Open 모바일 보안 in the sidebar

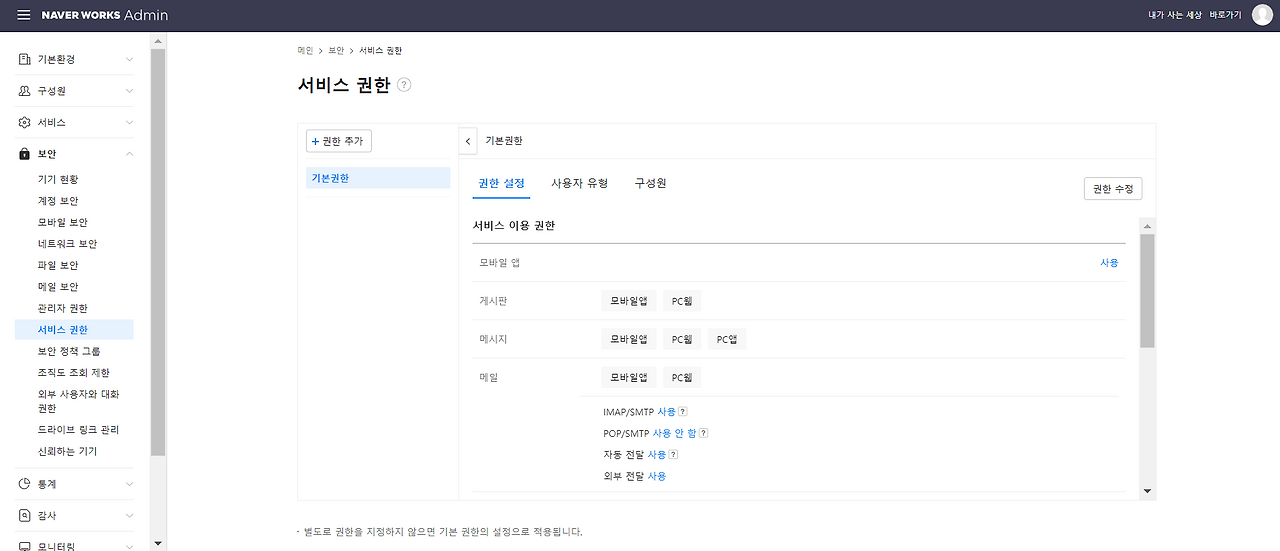coord(62,223)
